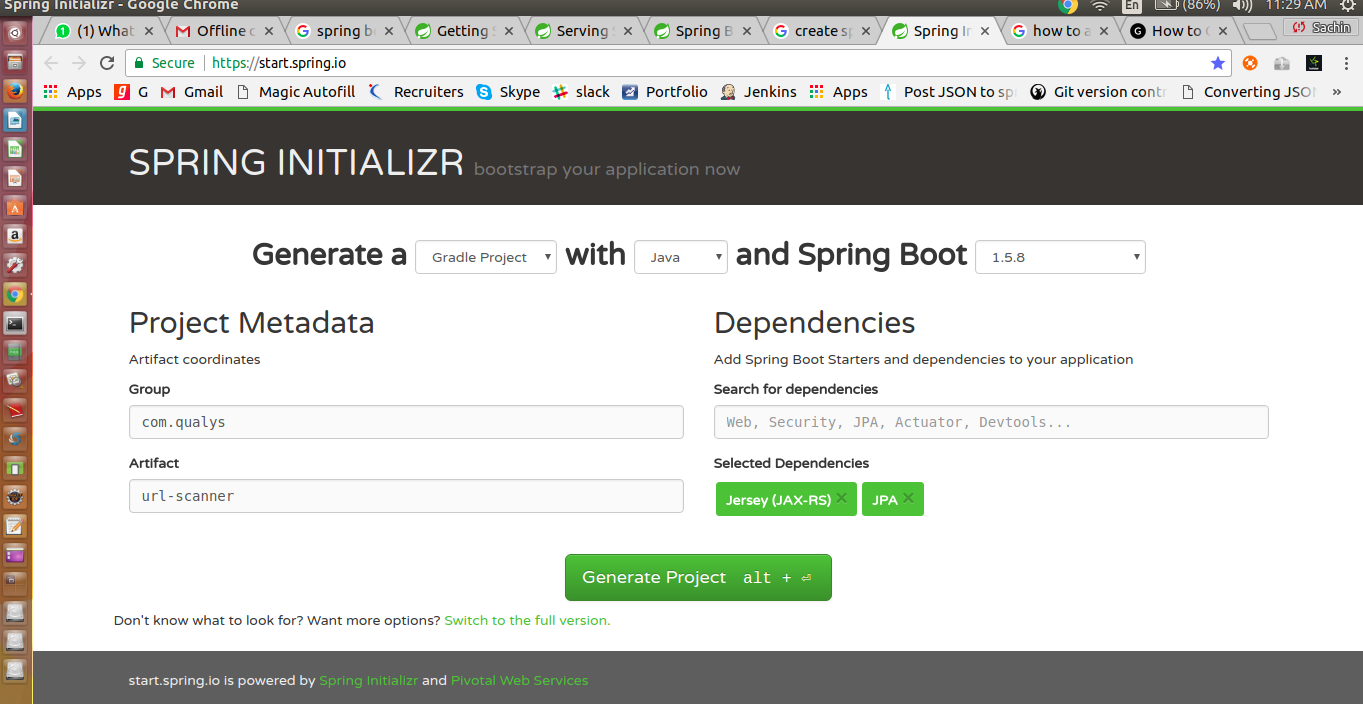Open the Magic Autofill bookmark

296,92
